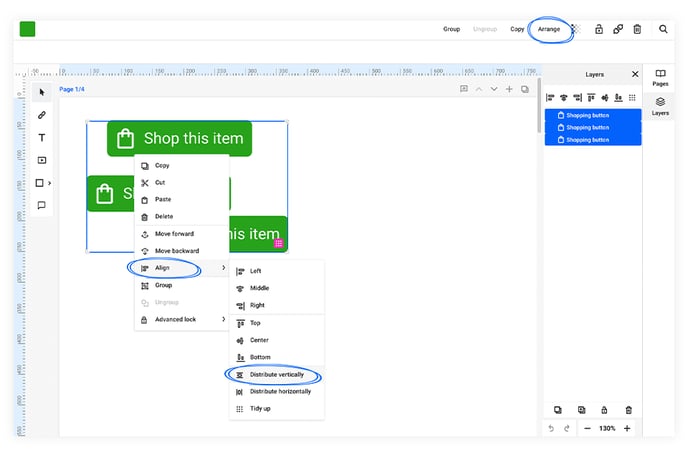Select the media insert tool
This screenshot has height=457, width=688.
pos(42,160)
